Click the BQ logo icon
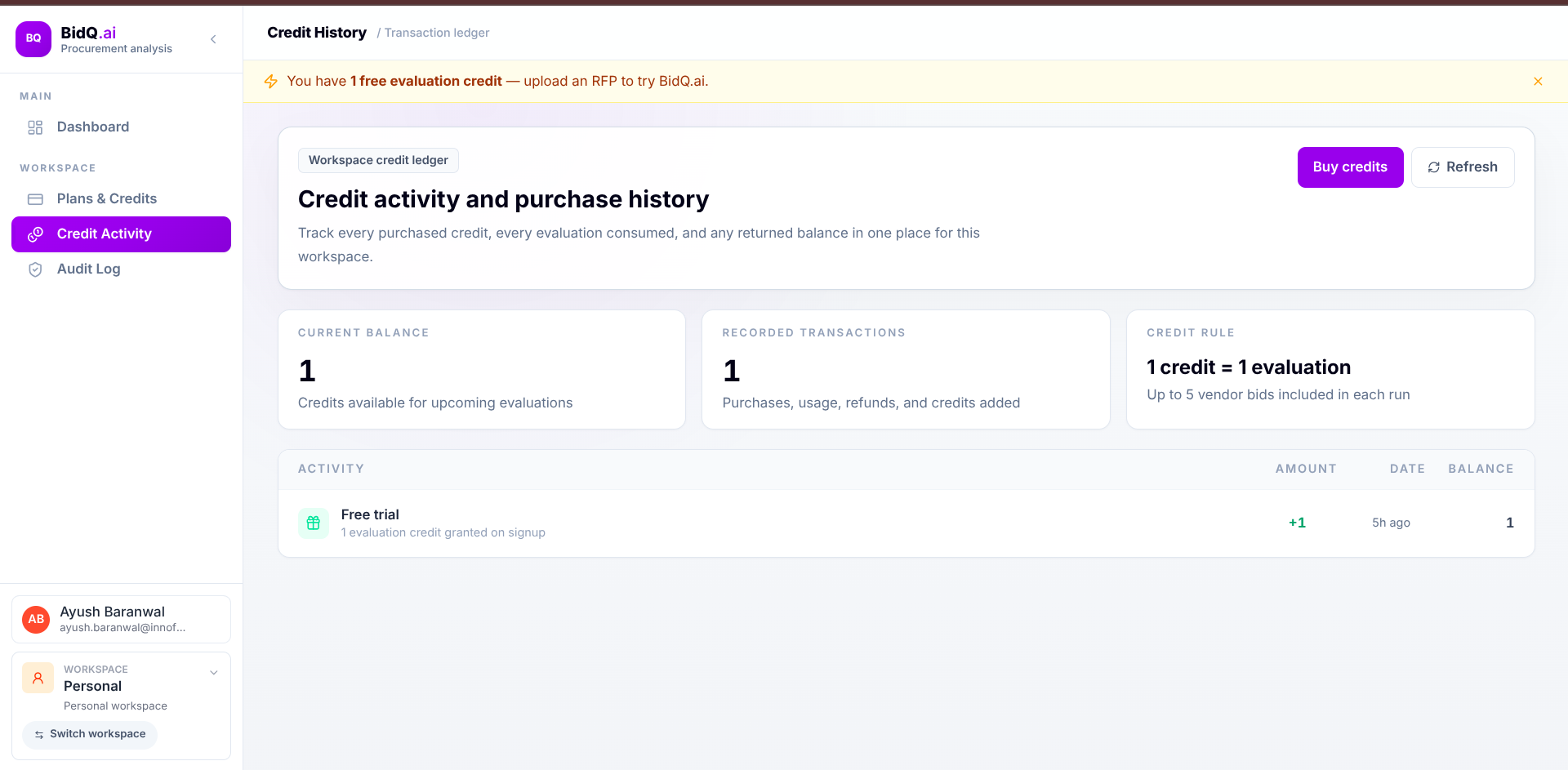Screen dimensions: 1568x770 (x=33, y=38)
